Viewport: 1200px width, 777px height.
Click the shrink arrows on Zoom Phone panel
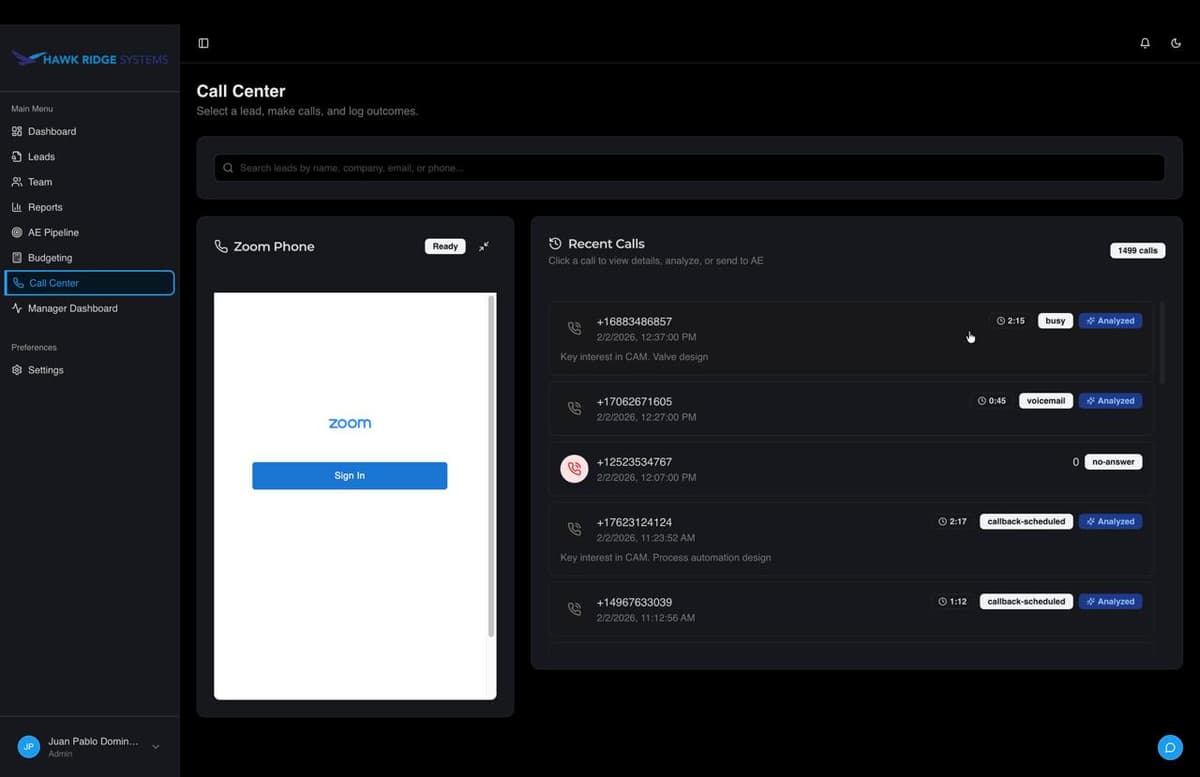click(x=484, y=246)
